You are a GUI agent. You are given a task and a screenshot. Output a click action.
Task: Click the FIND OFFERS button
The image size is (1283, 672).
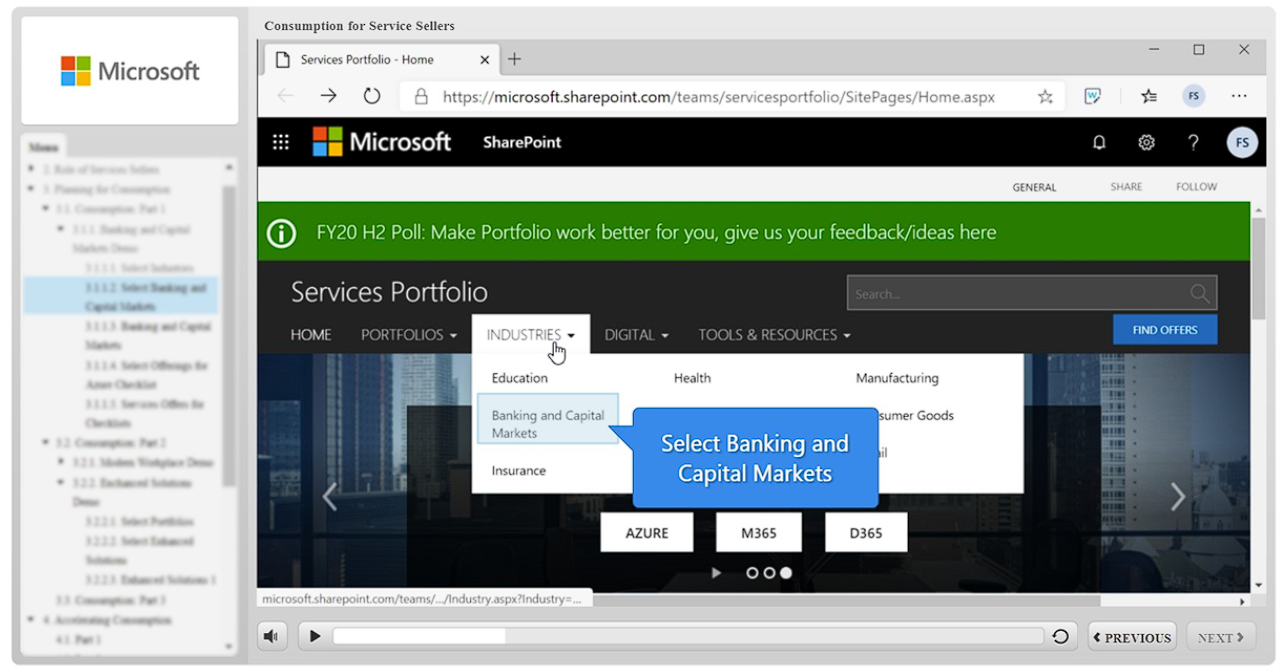pyautogui.click(x=1165, y=329)
